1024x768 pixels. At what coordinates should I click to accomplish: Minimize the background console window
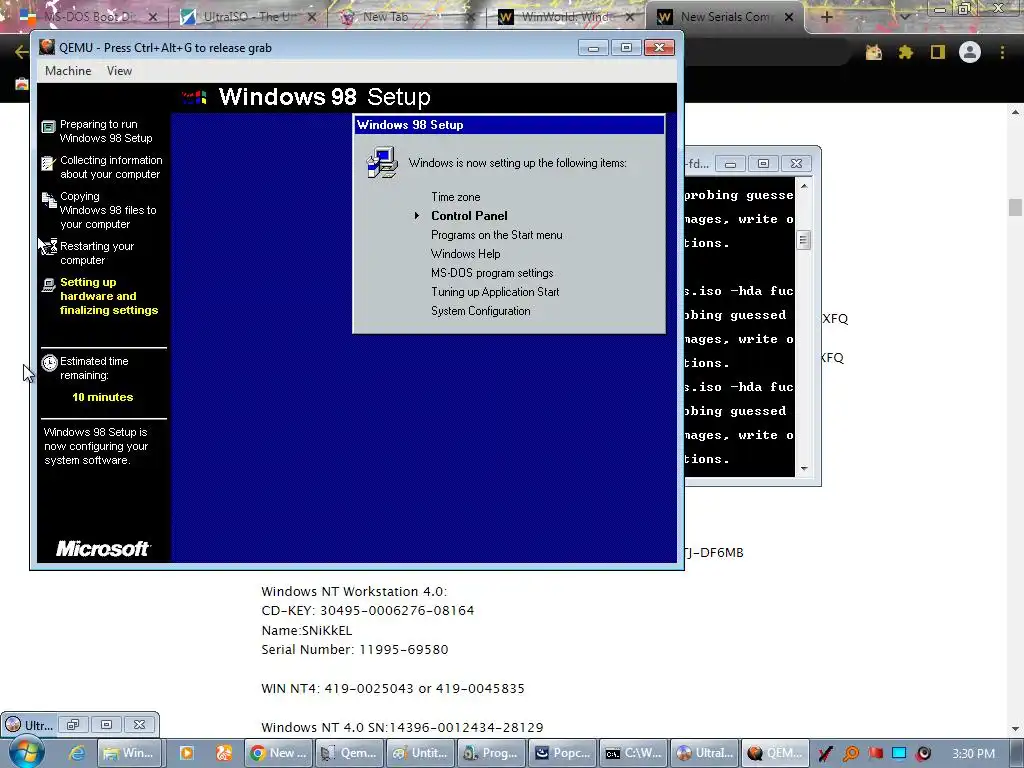730,163
